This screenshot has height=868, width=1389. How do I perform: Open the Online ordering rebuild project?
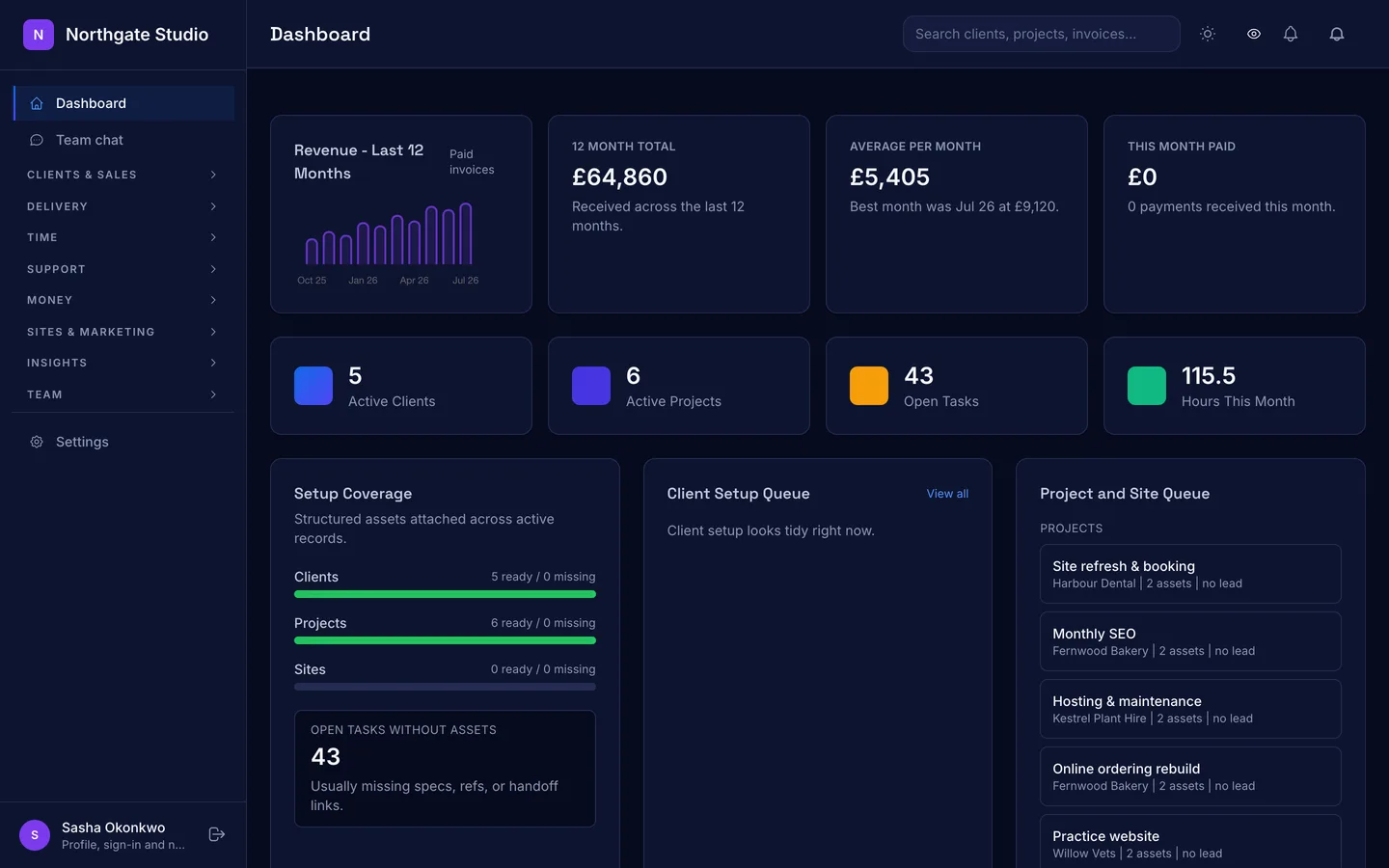[1190, 776]
